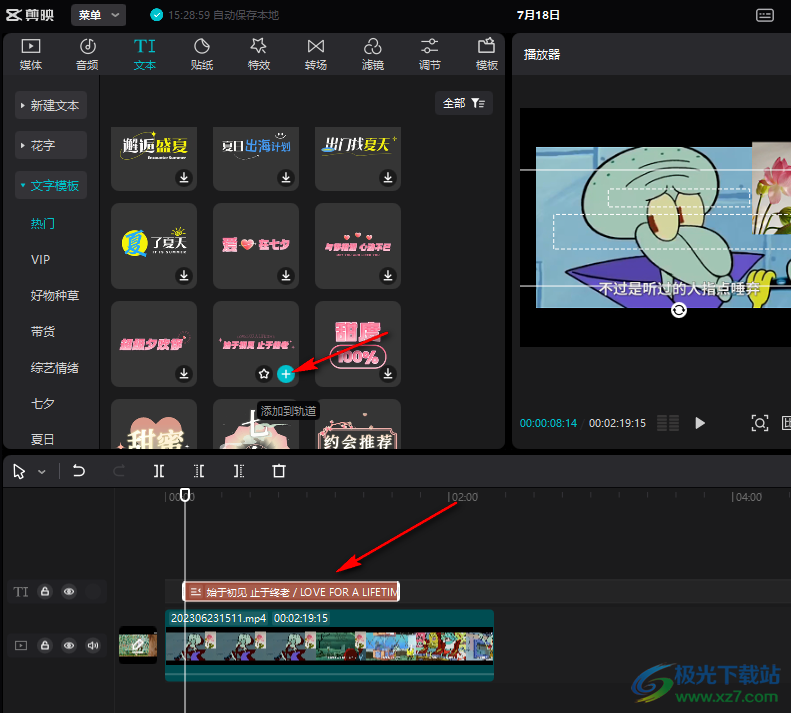This screenshot has height=713, width=791.
Task: Open the audio level meter icon in player
Action: click(x=668, y=423)
